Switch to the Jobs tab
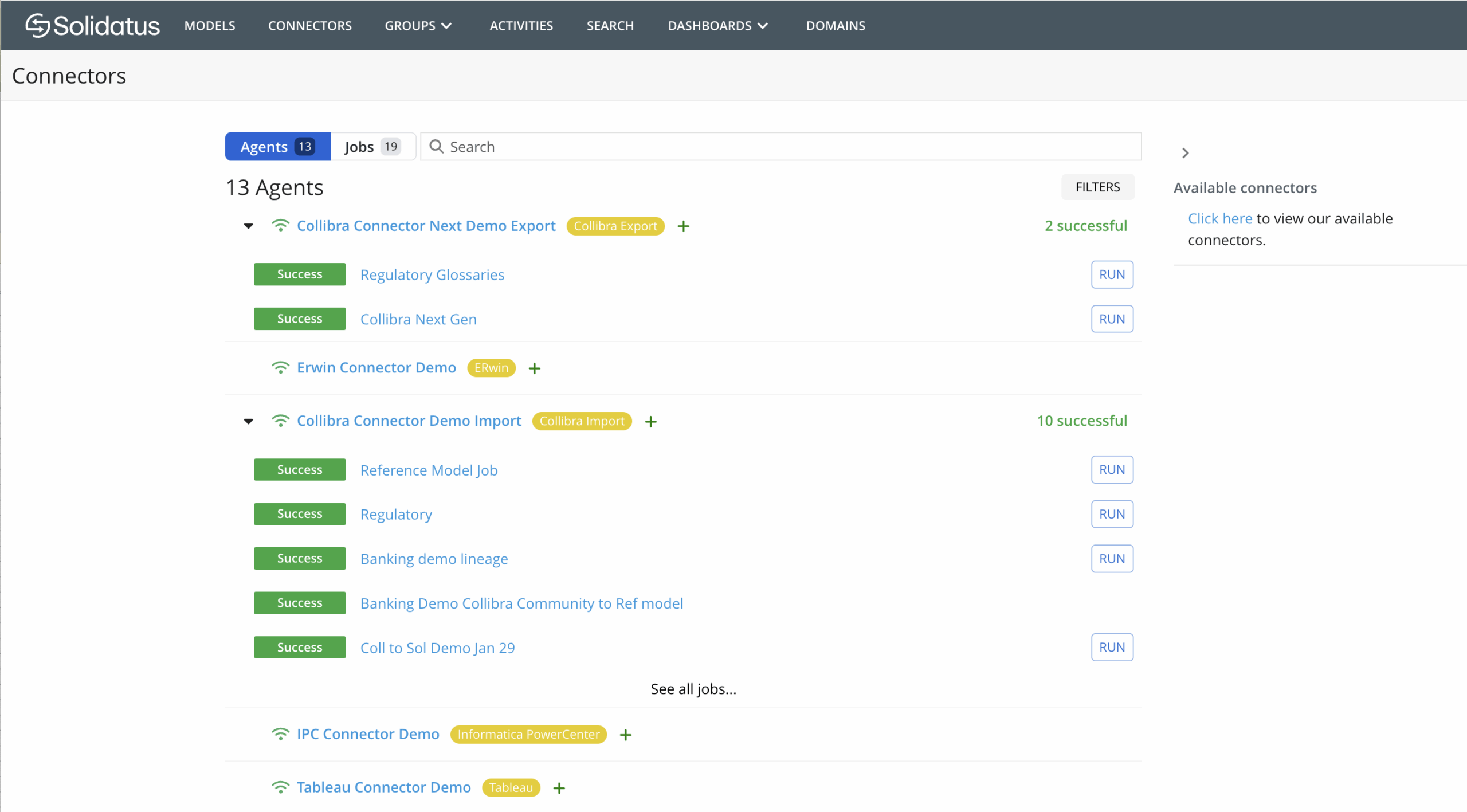The width and height of the screenshot is (1467, 812). click(x=373, y=147)
